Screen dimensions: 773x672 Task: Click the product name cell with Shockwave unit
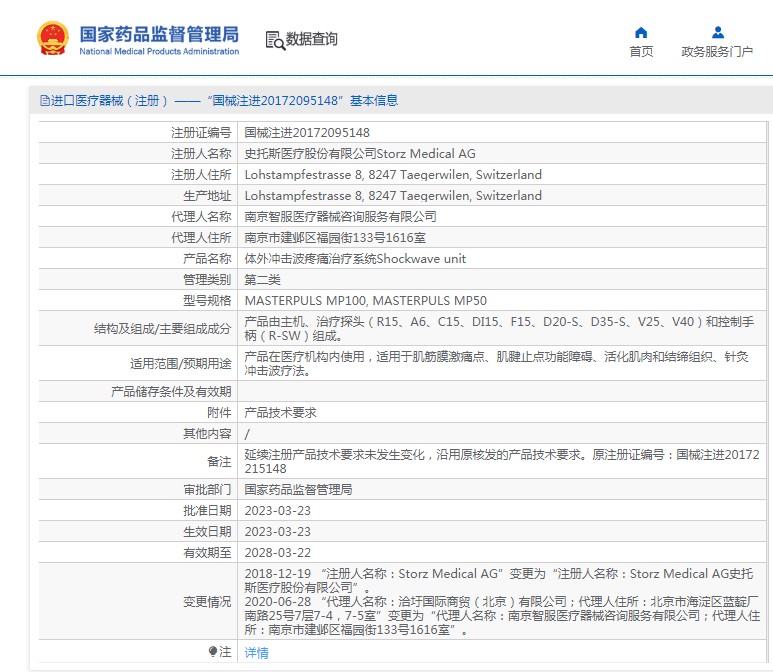click(355, 258)
